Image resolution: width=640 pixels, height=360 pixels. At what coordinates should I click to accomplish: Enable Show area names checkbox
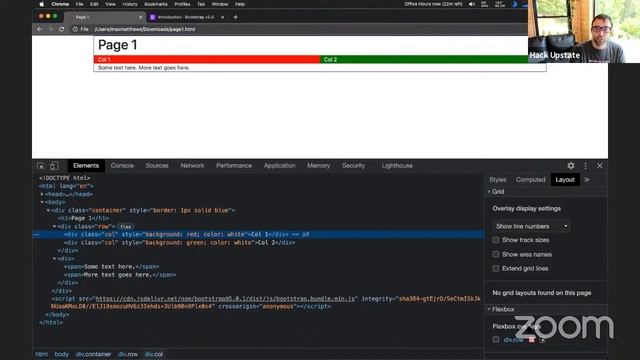496,254
